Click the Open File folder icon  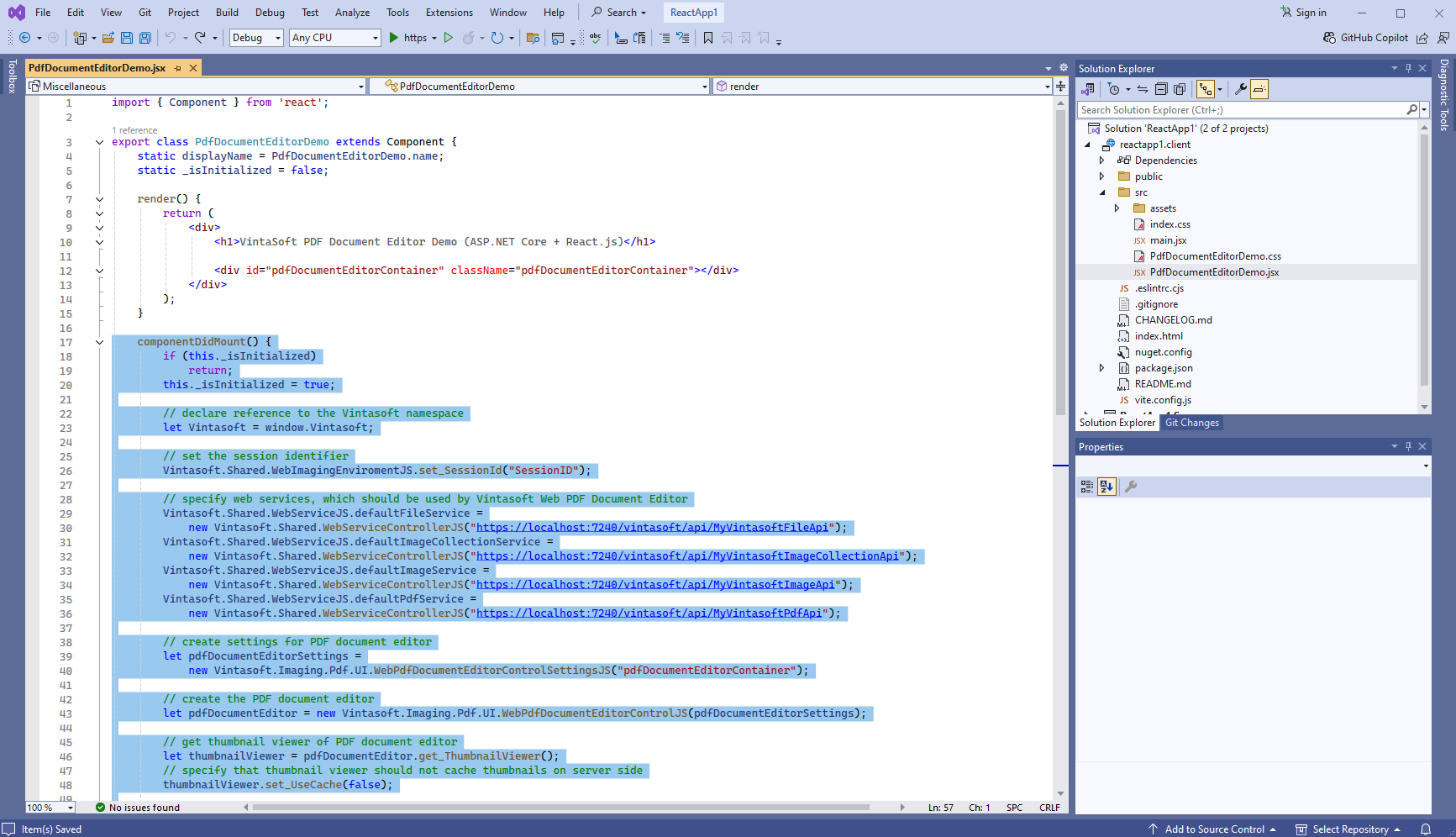coord(108,38)
